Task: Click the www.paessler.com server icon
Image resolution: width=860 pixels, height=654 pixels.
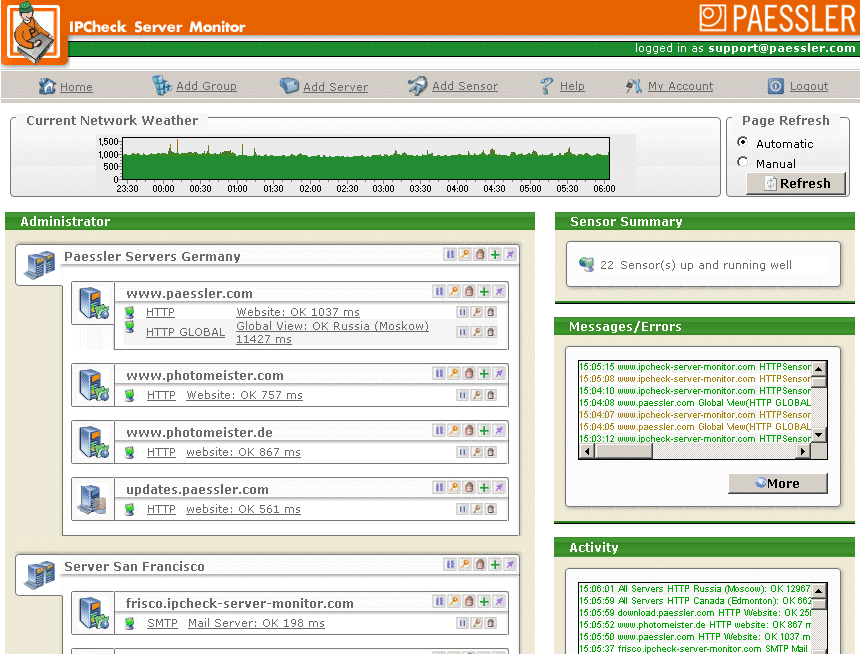Action: click(93, 303)
